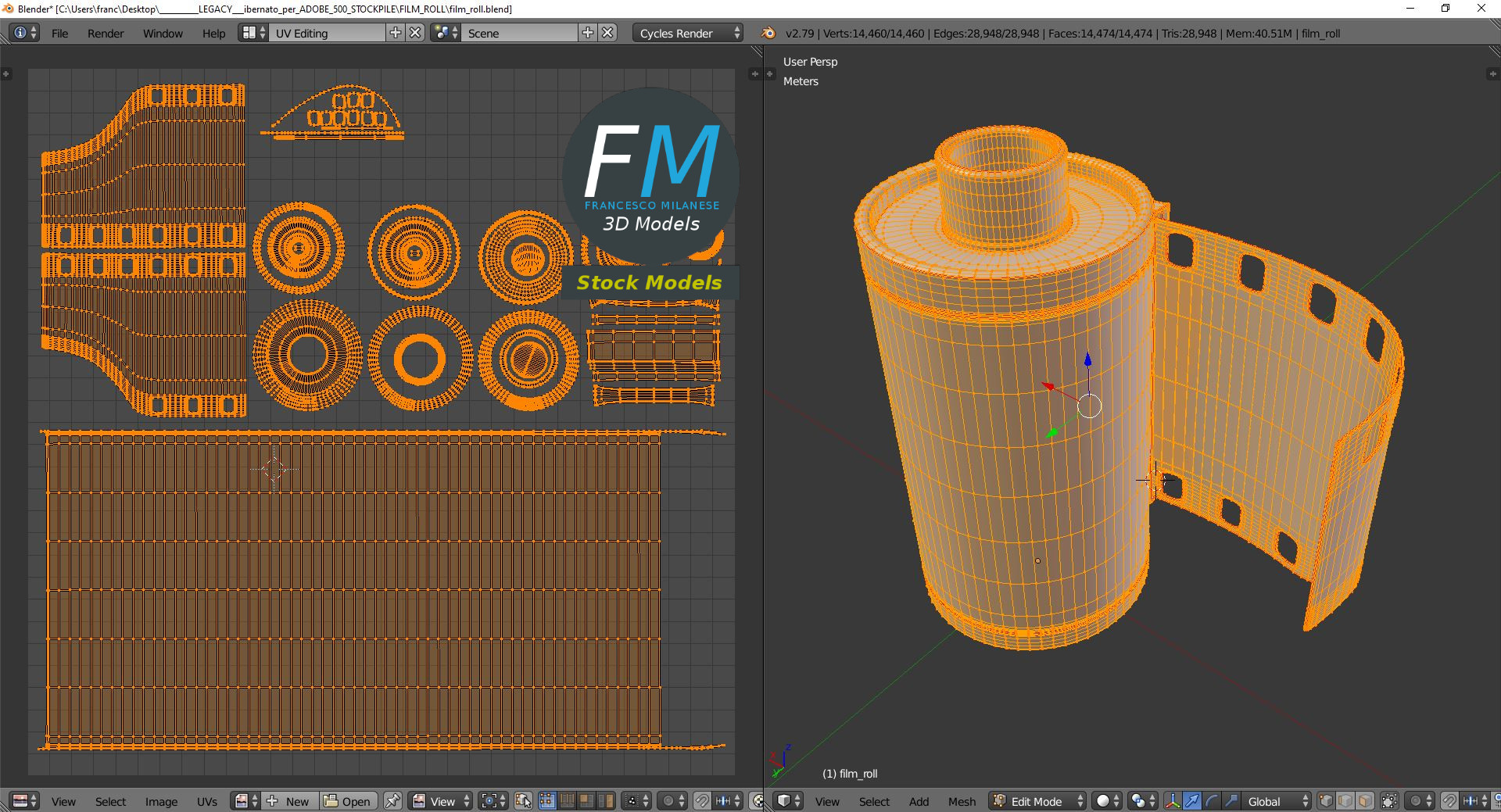This screenshot has width=1501, height=812.
Task: Select UV vertex selection mode
Action: click(547, 801)
